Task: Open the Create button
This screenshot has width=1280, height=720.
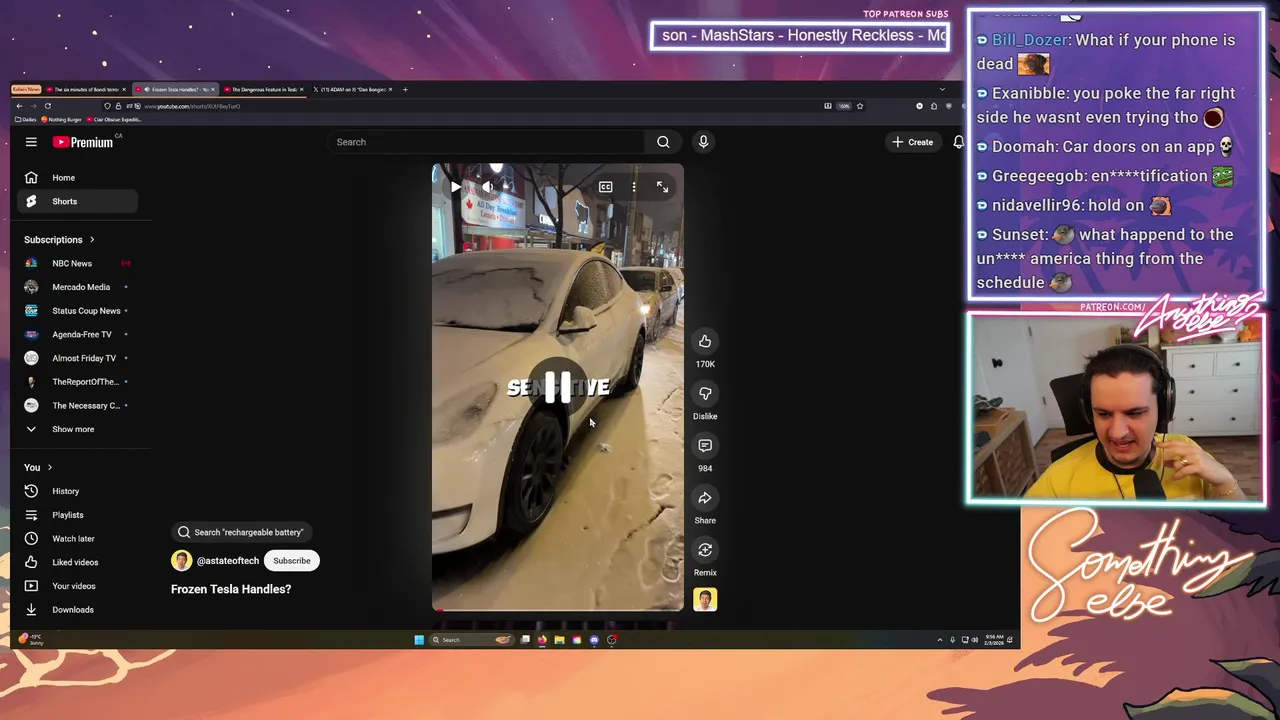Action: [x=913, y=142]
